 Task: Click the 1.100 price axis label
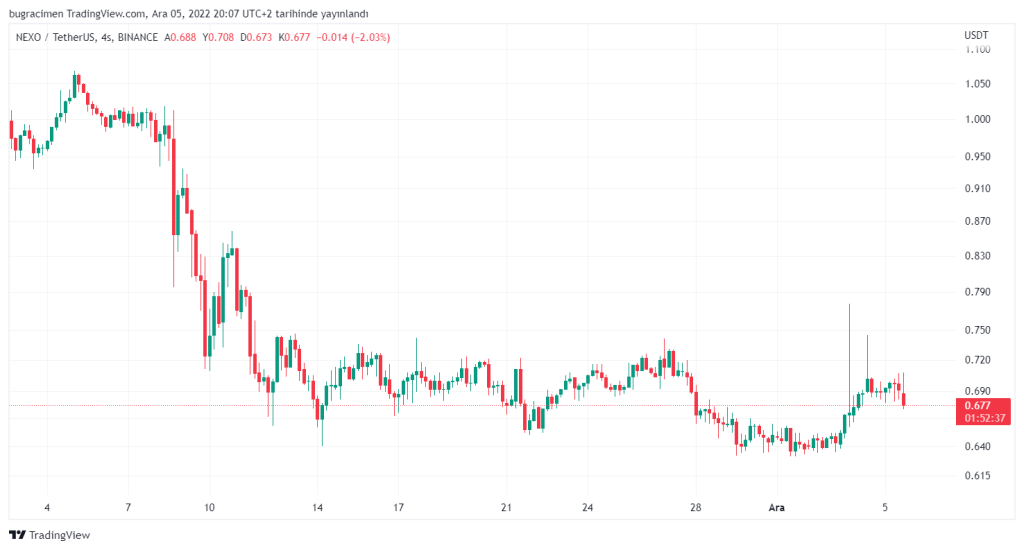977,49
